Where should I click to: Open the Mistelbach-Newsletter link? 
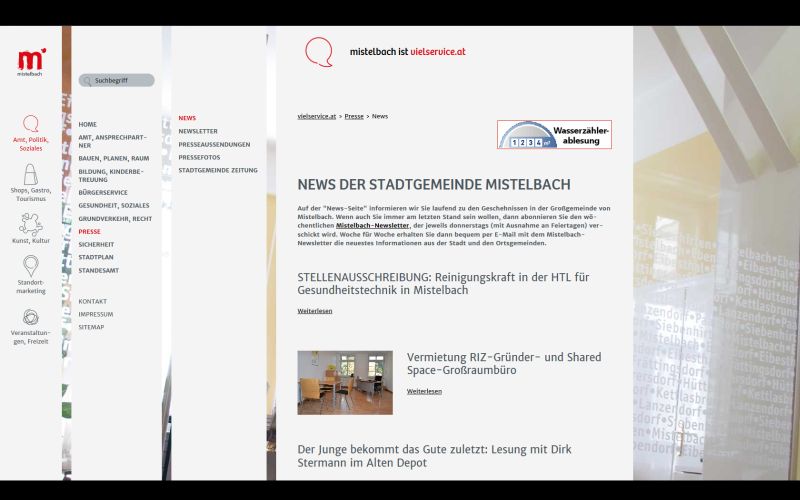pyautogui.click(x=372, y=226)
